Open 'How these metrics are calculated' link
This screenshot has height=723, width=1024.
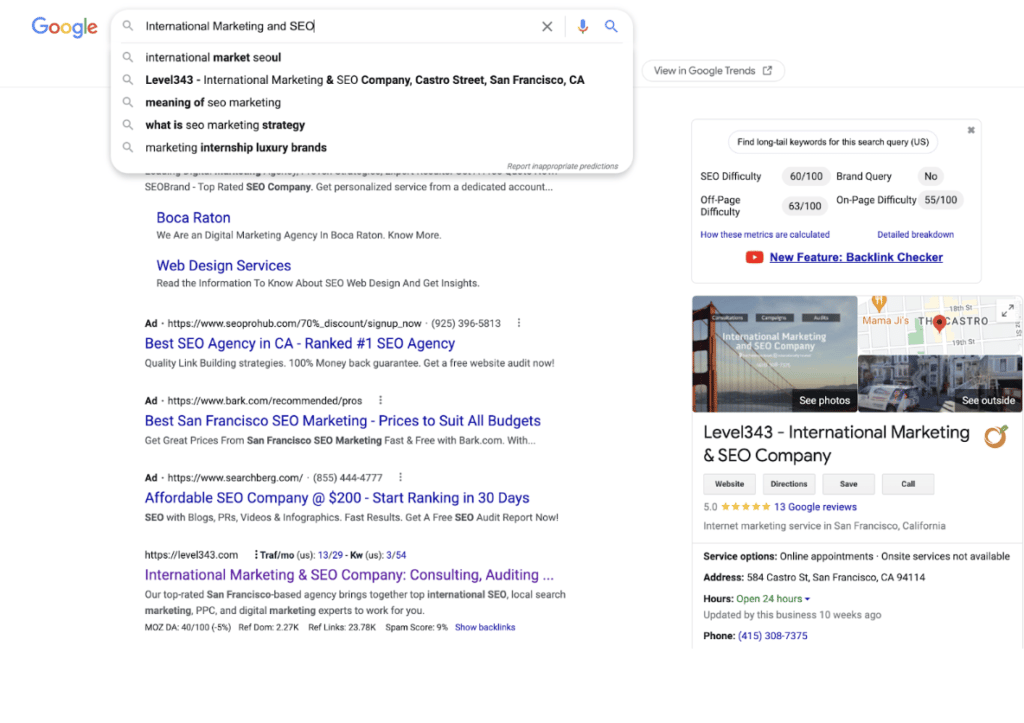pos(765,234)
